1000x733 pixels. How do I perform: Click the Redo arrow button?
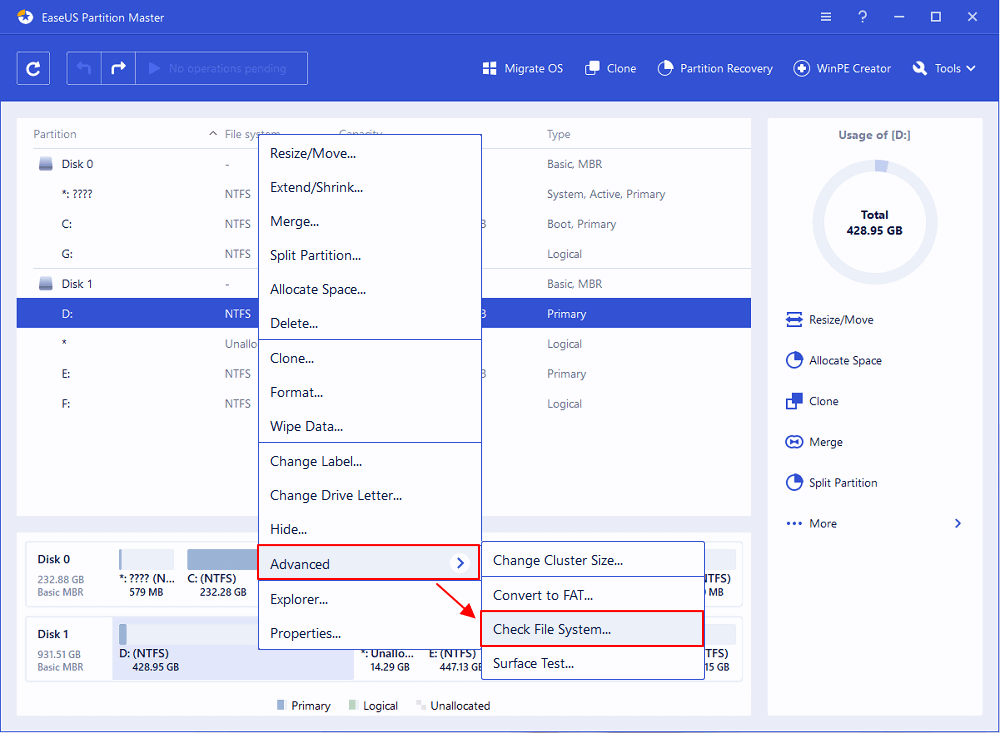tap(119, 68)
